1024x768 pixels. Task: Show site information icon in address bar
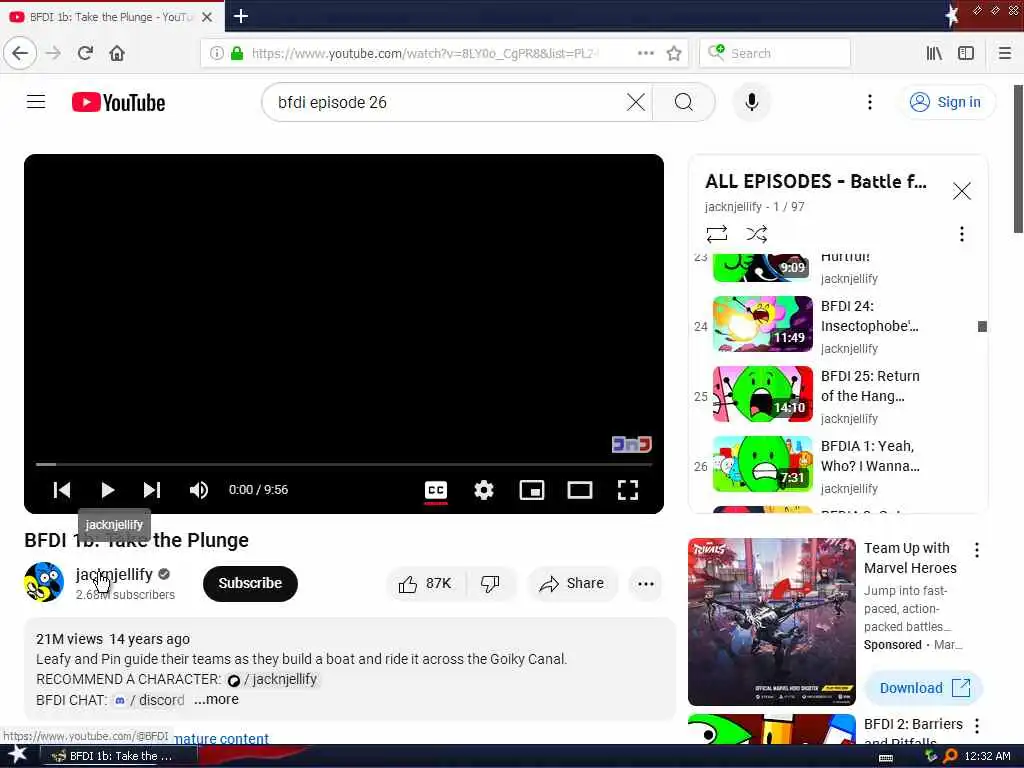click(217, 53)
